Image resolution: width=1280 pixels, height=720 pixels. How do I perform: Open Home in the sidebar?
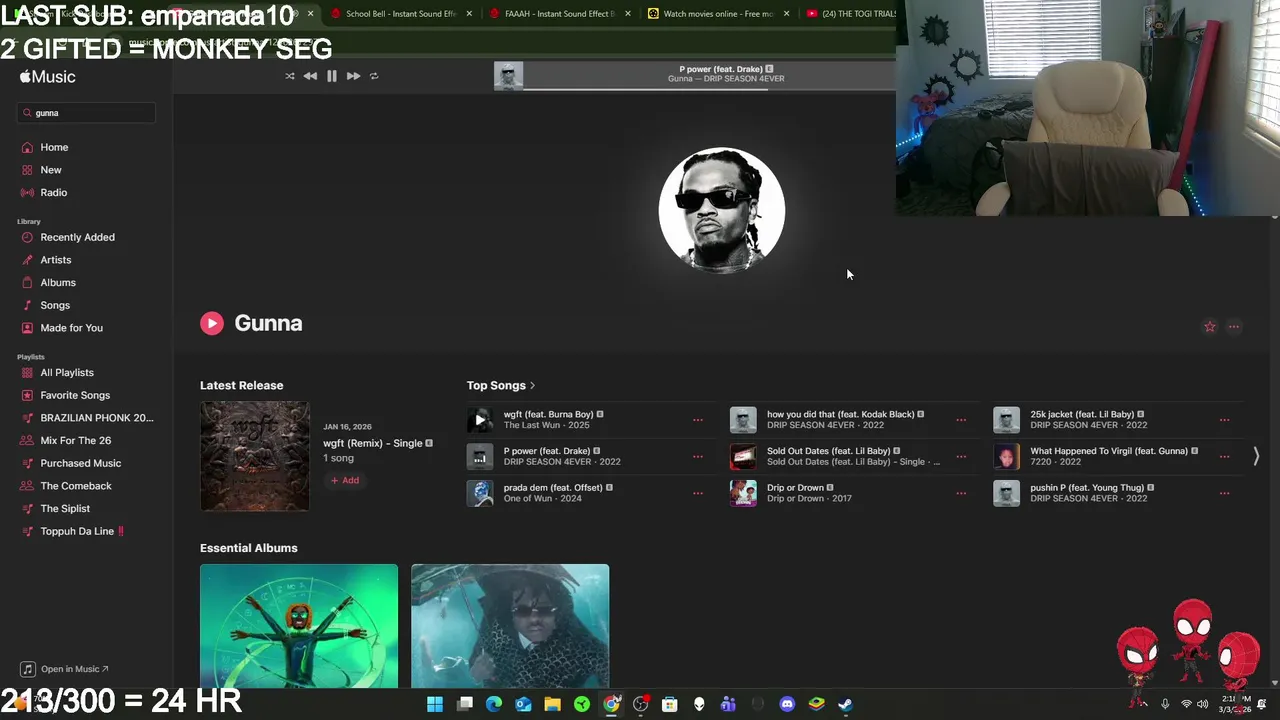[x=54, y=147]
